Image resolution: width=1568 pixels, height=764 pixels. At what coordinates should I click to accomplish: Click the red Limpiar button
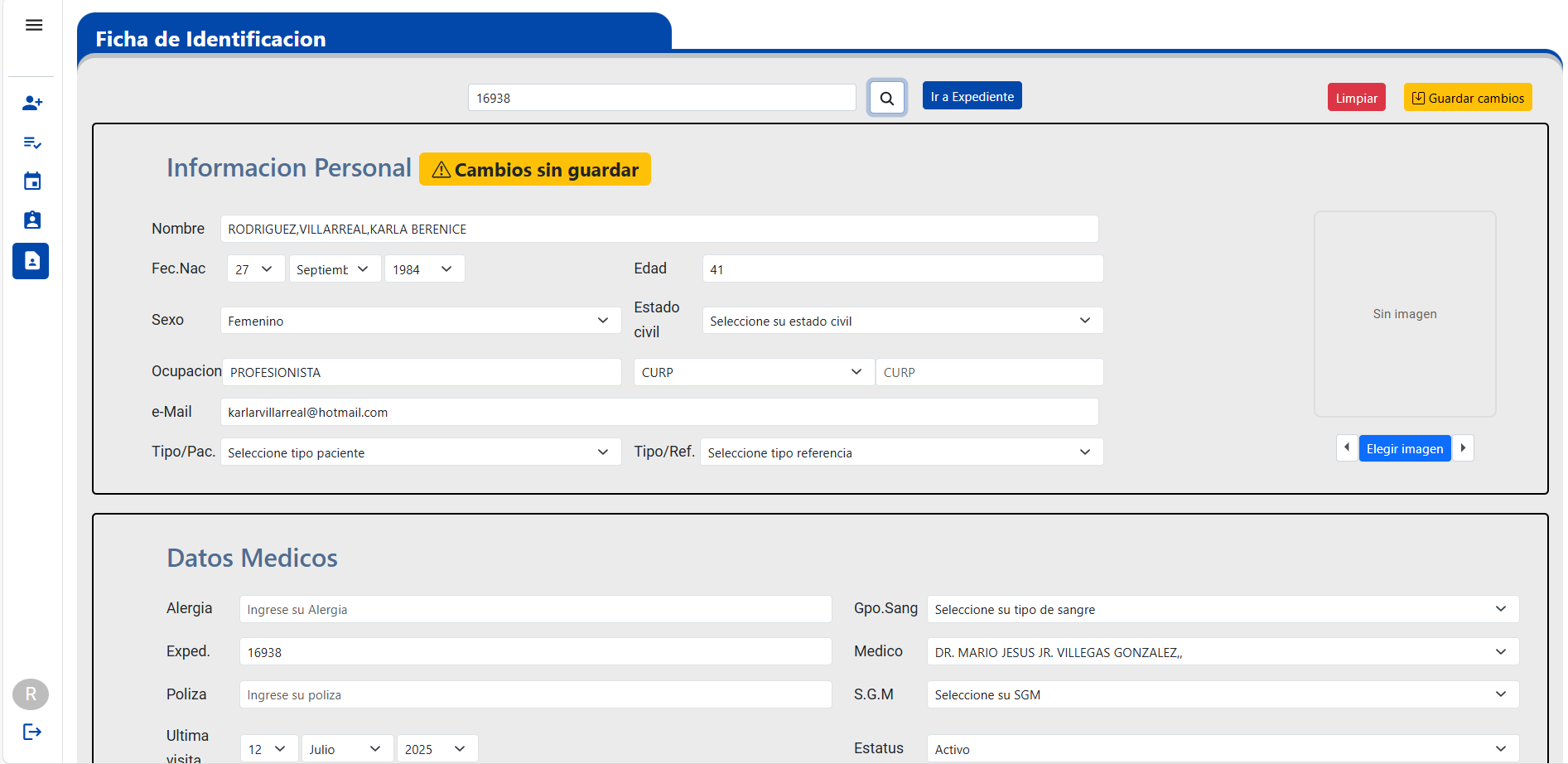point(1356,97)
